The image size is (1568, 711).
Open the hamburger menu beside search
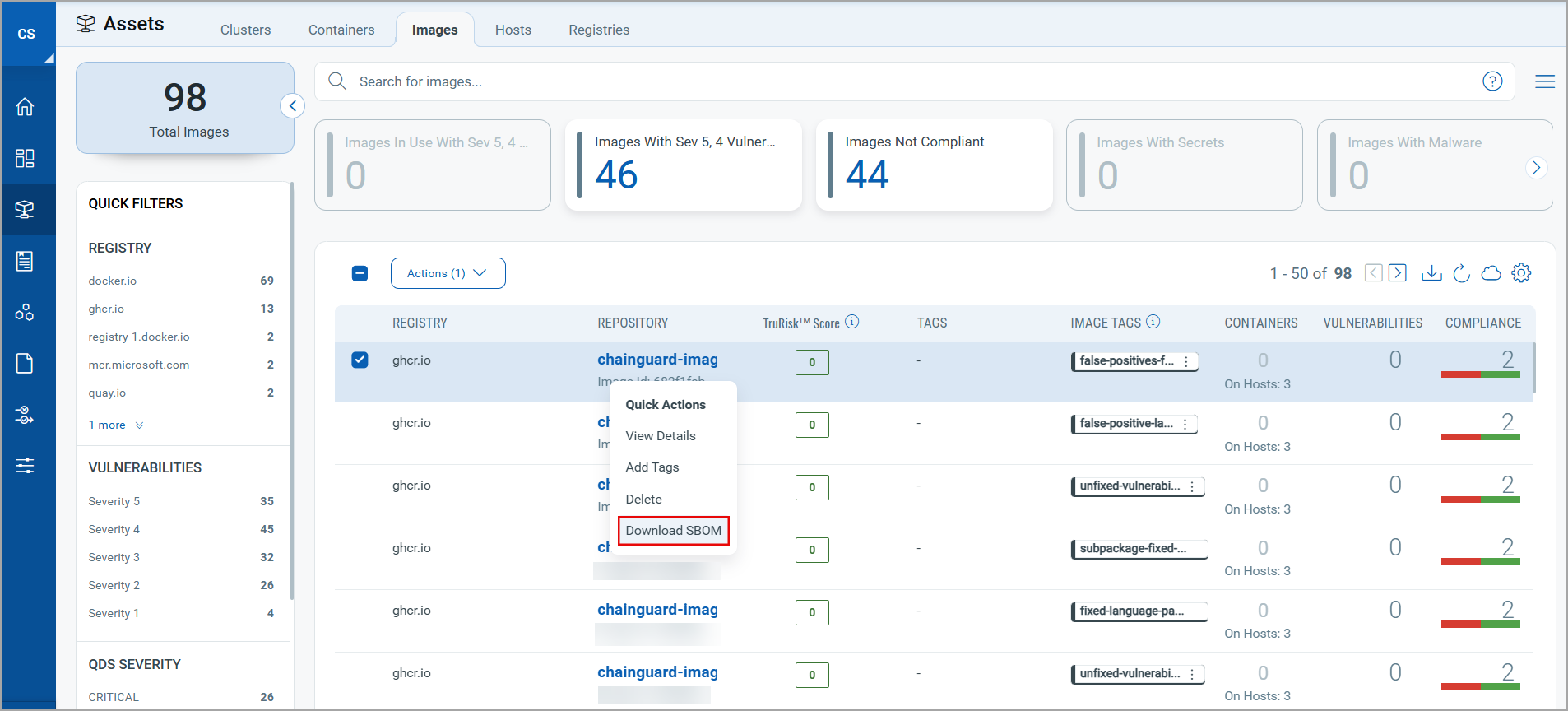[x=1544, y=81]
